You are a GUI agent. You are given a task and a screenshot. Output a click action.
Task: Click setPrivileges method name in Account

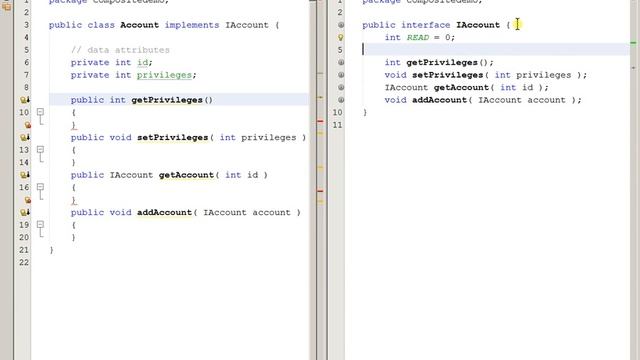coord(173,138)
